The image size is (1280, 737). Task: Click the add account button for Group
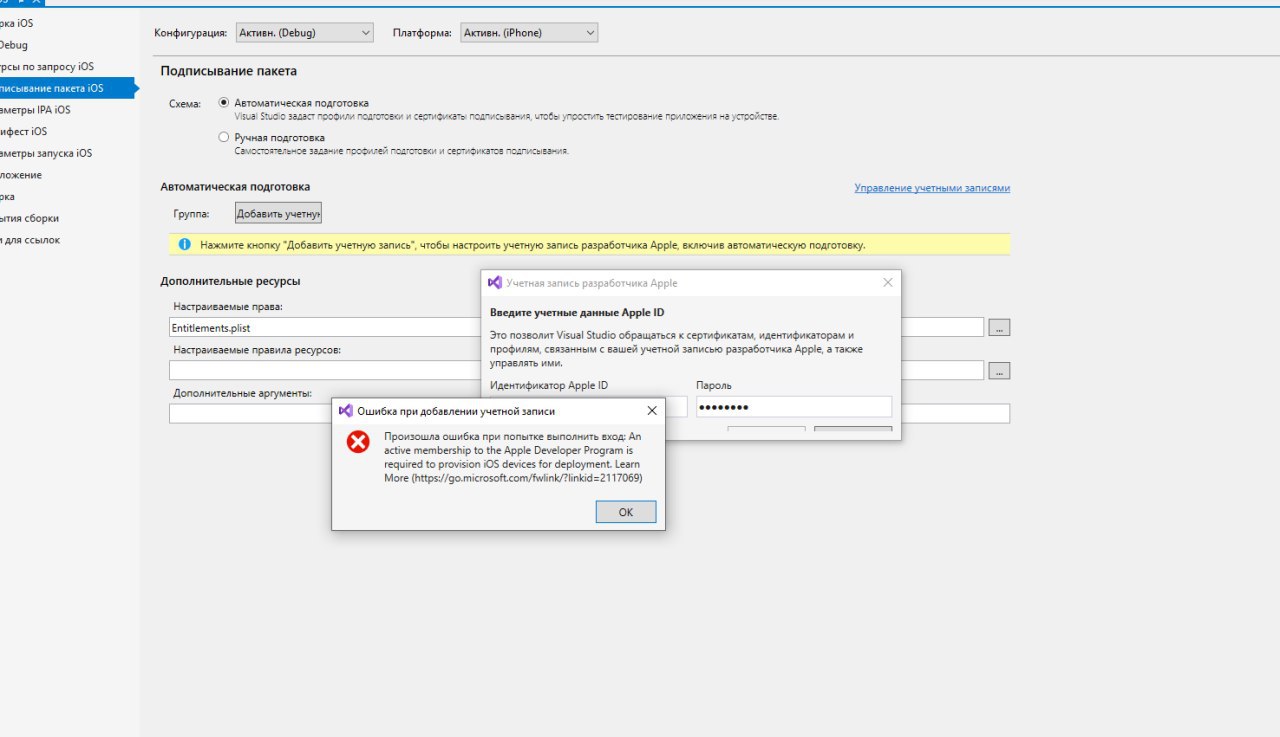click(x=278, y=214)
